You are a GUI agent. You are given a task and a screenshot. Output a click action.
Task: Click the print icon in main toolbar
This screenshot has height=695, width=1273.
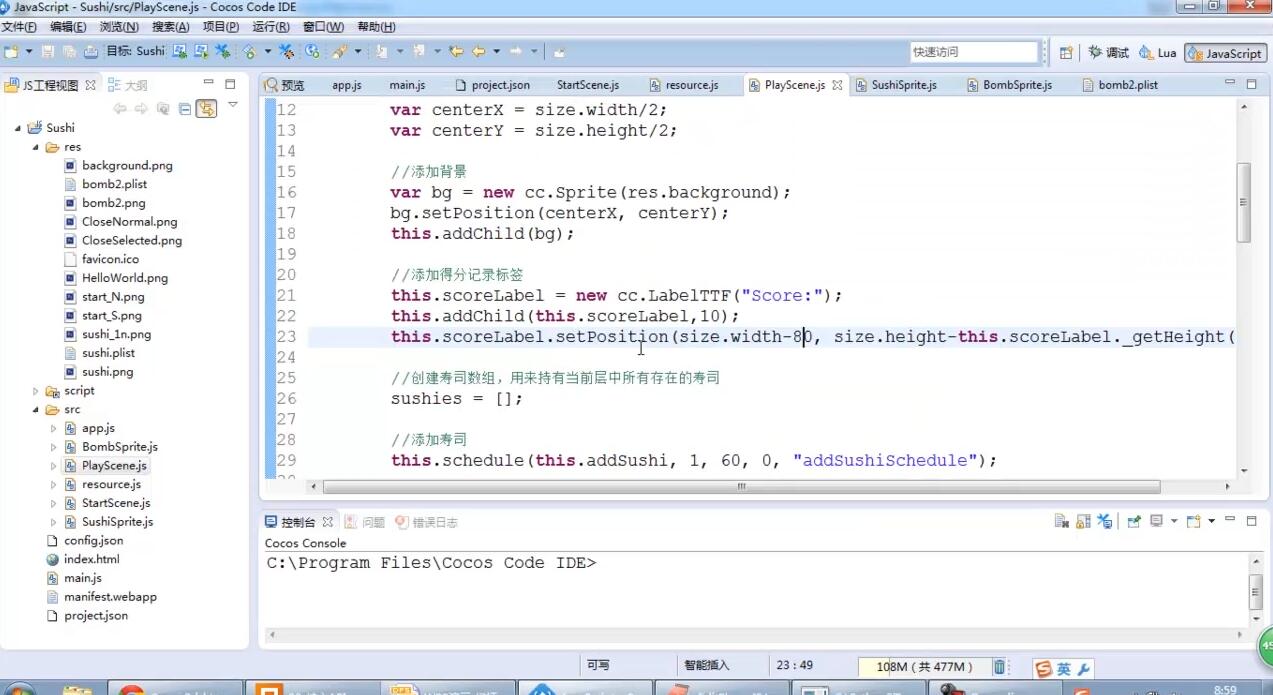point(91,51)
